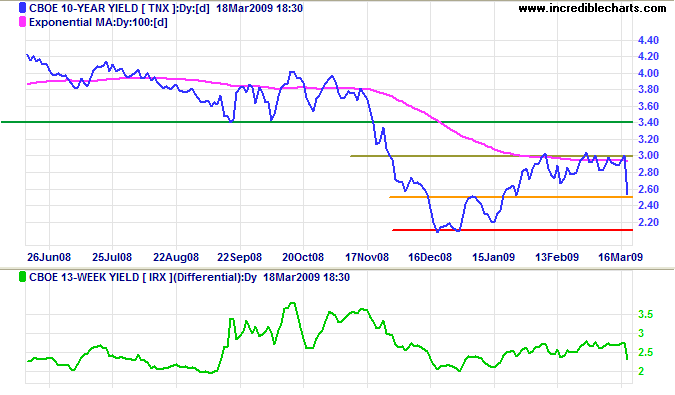
Task: Click the 22Aug08 date label
Action: coord(176,257)
